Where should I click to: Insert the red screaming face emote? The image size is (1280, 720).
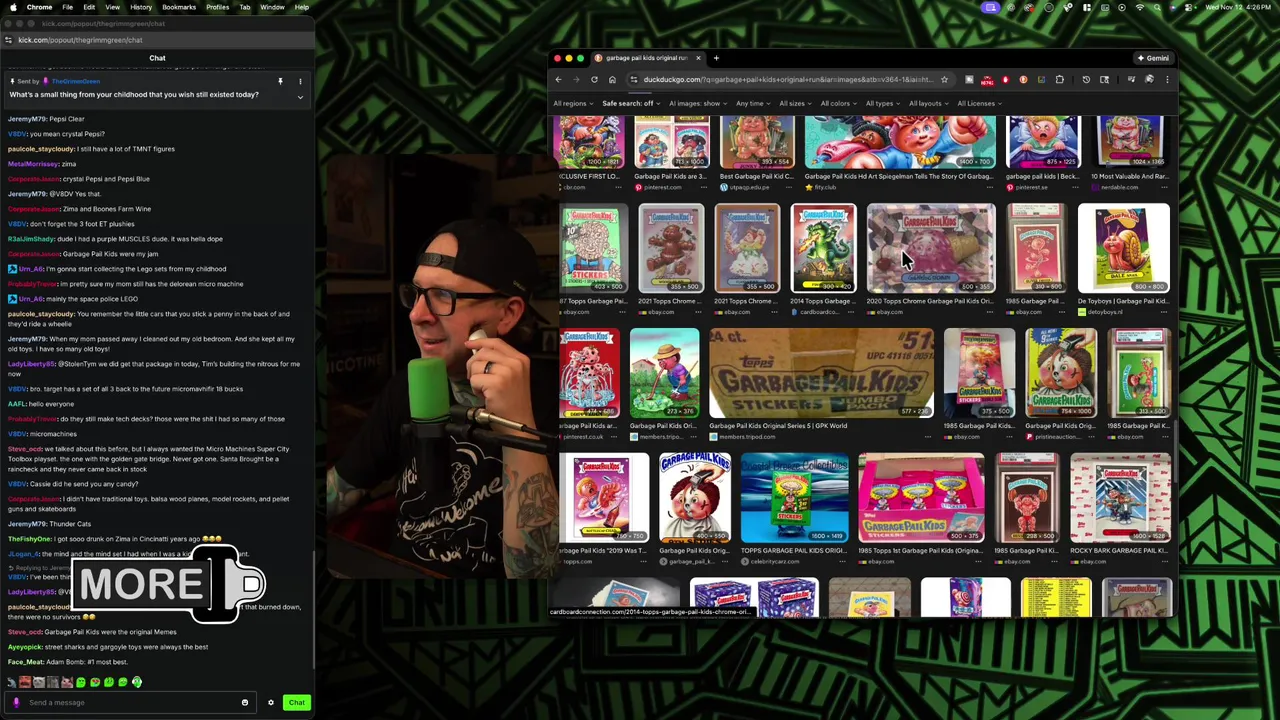[x=25, y=682]
